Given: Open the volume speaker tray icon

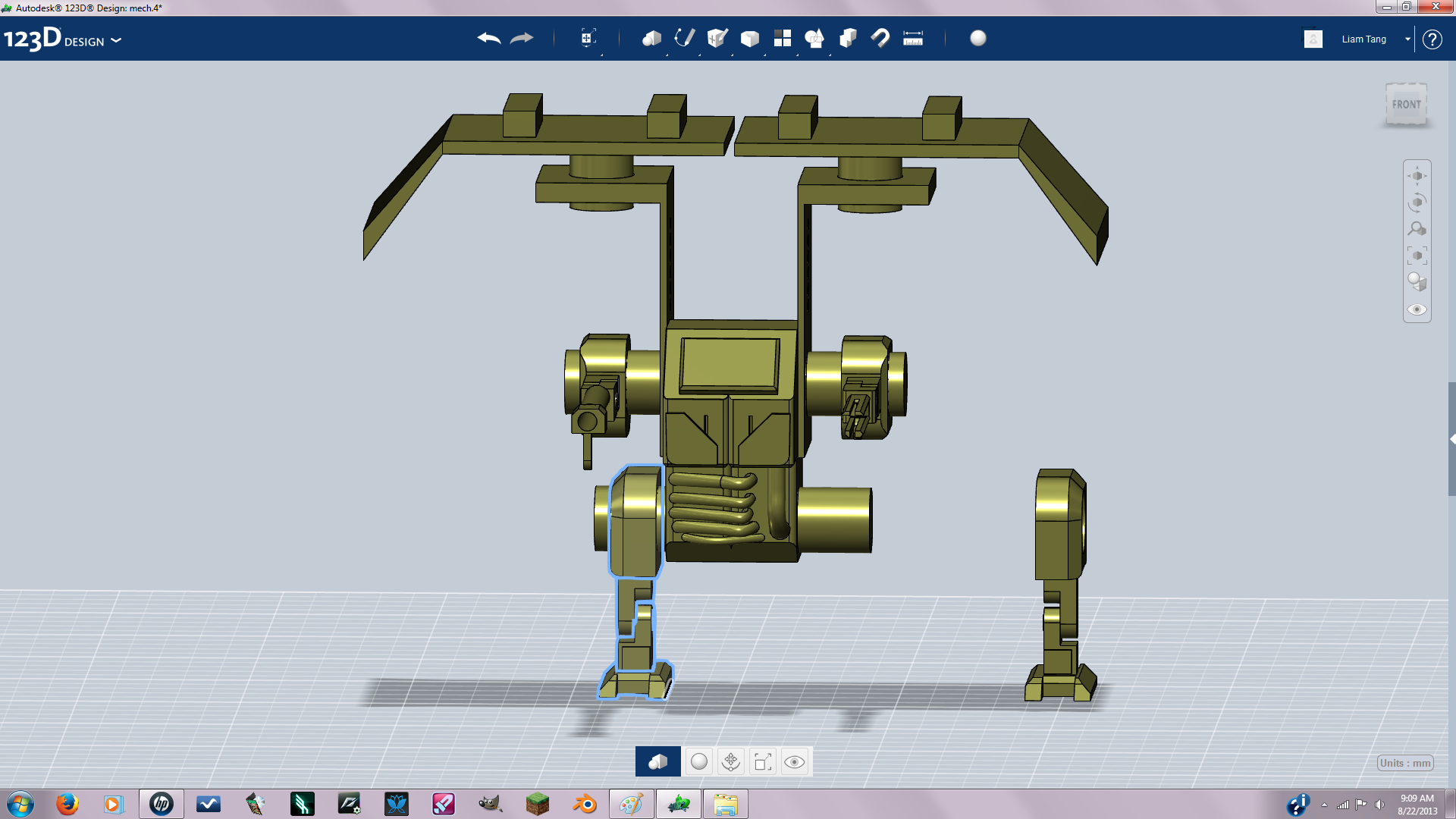Looking at the screenshot, I should click(x=1379, y=805).
